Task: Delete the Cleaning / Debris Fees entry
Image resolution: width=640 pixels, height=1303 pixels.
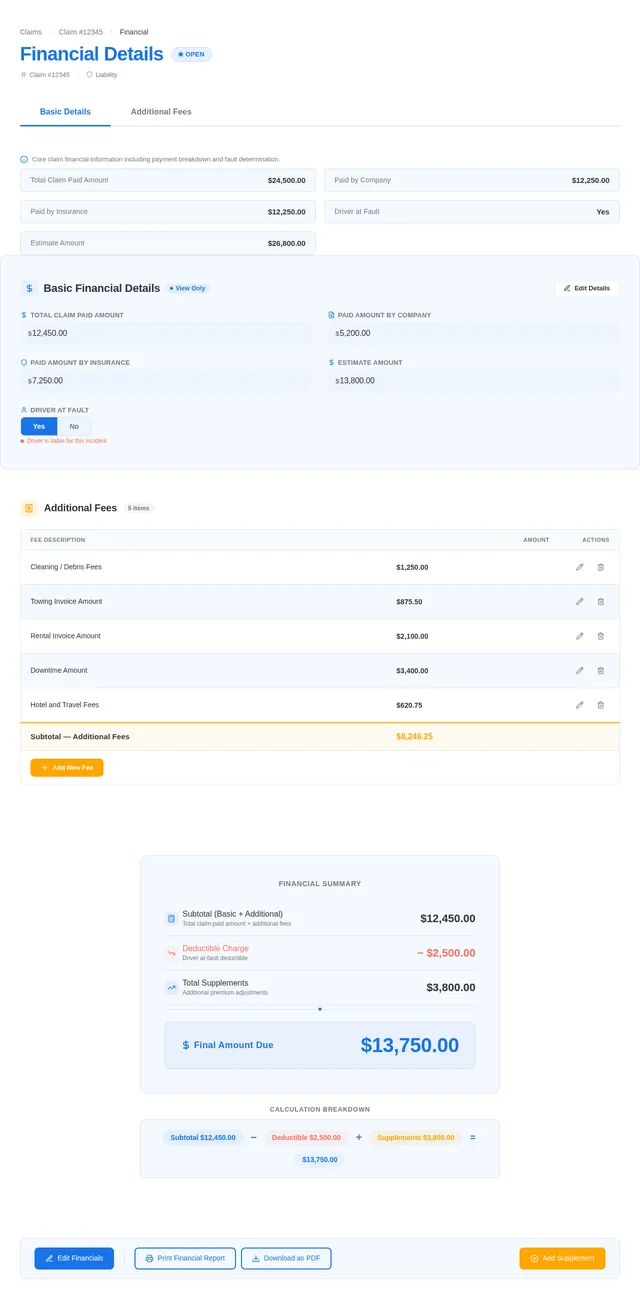Action: 601,567
